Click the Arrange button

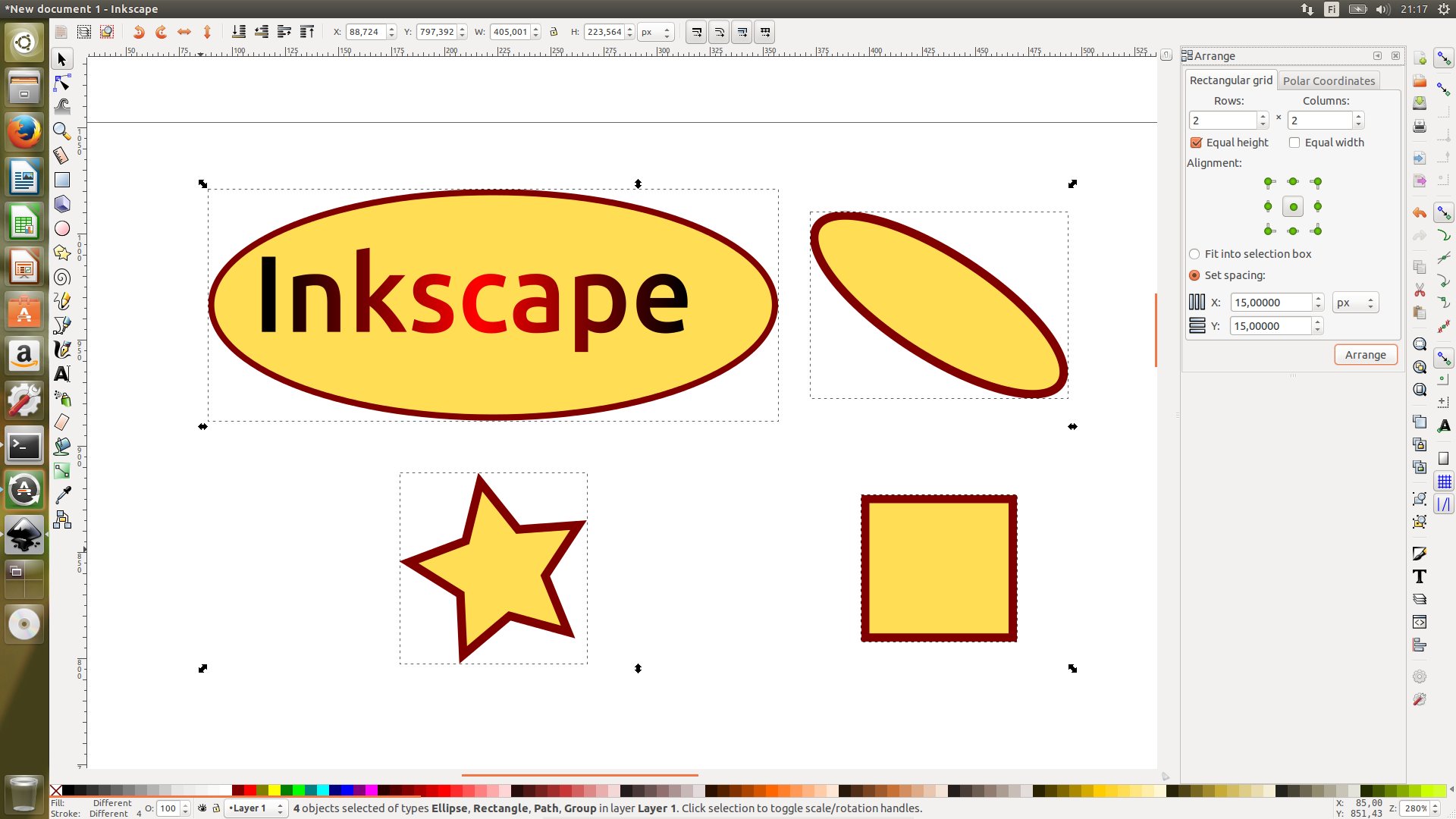pyautogui.click(x=1365, y=355)
